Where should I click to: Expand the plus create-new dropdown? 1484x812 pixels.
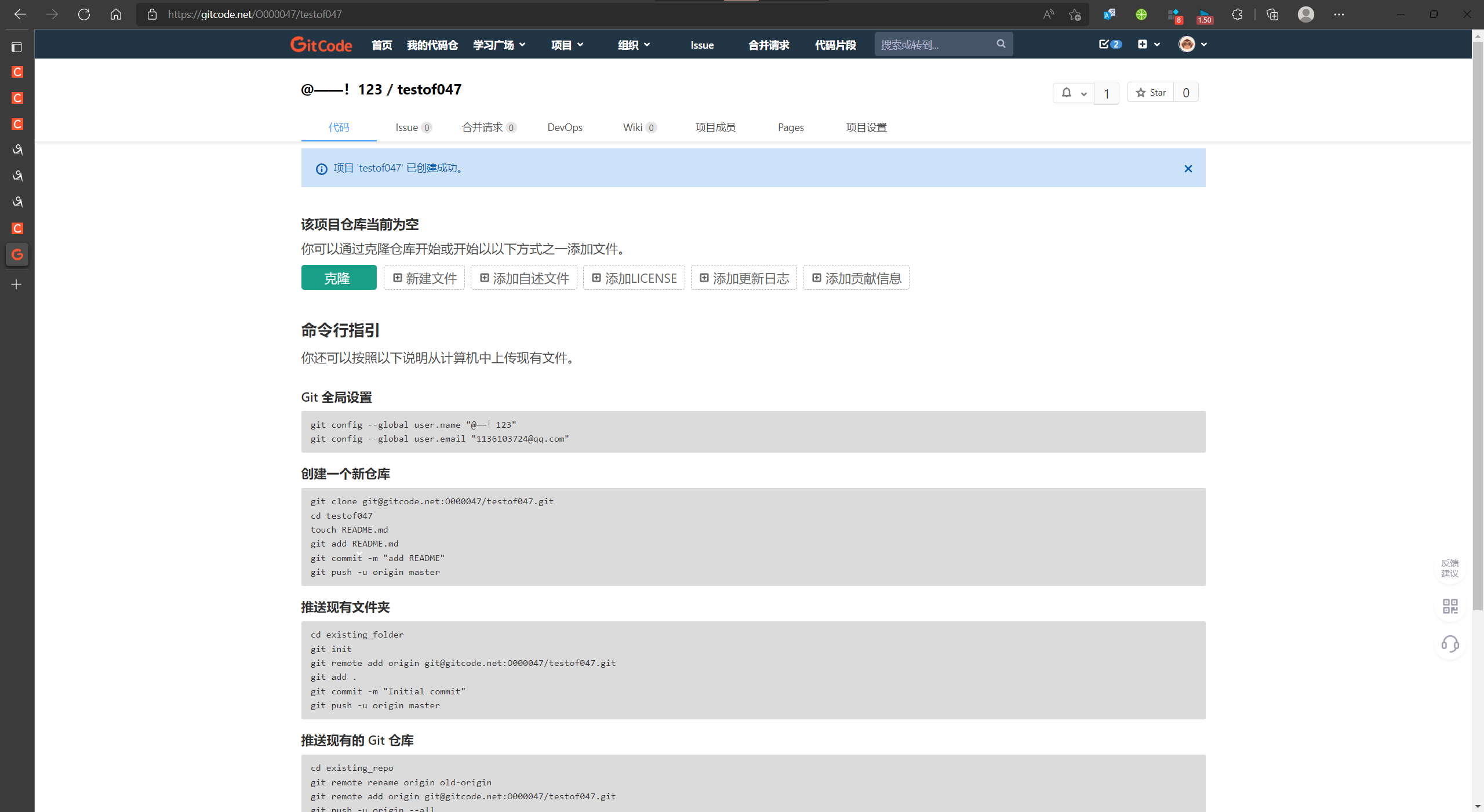pos(1148,44)
